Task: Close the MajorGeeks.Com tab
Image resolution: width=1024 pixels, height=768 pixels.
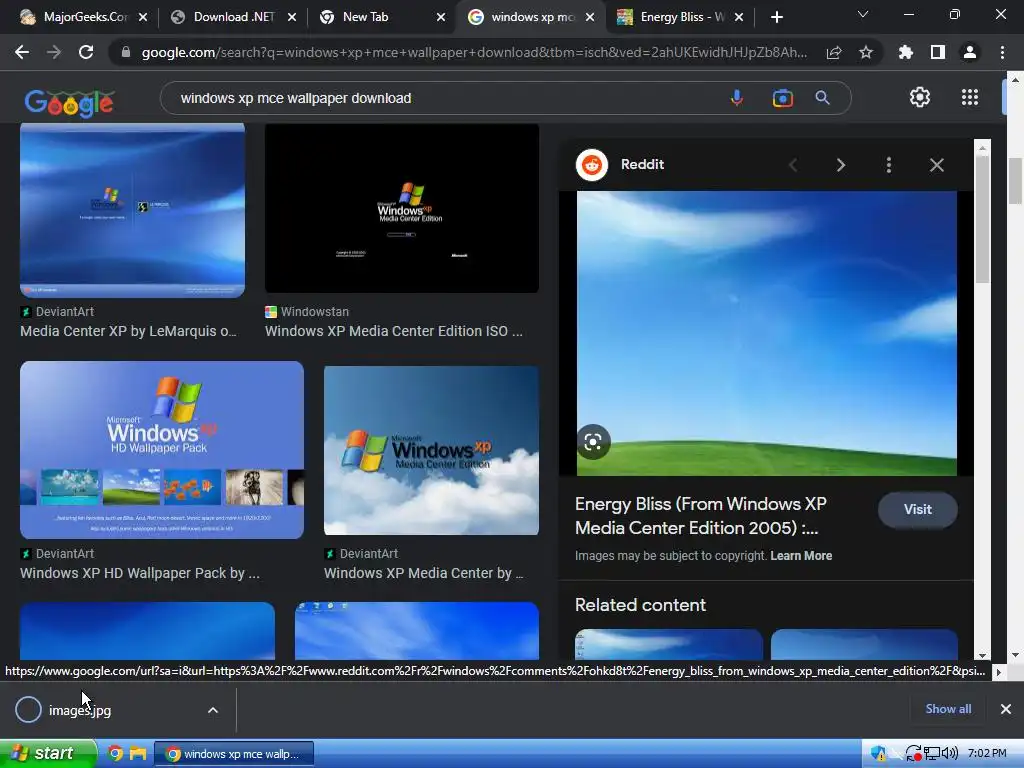Action: tap(143, 17)
